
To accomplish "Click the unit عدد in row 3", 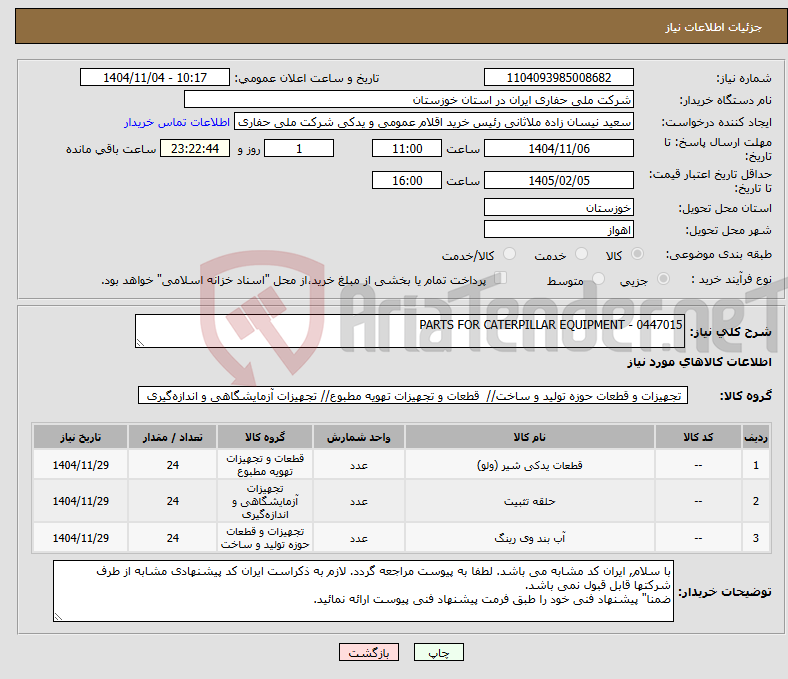I will 359,538.
